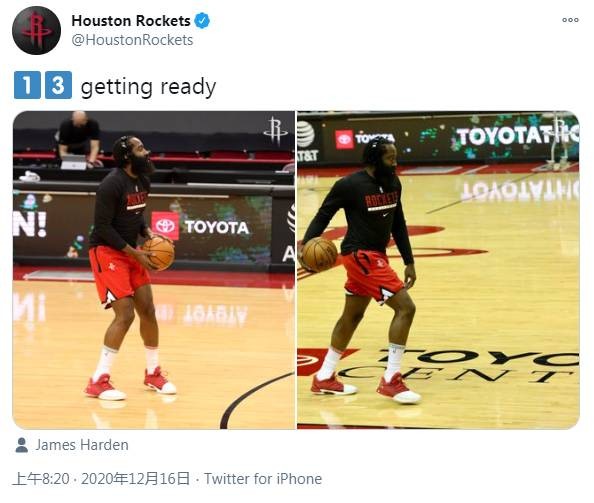Click the Rockets logo in left photo
Image resolution: width=594 pixels, height=503 pixels.
(275, 131)
